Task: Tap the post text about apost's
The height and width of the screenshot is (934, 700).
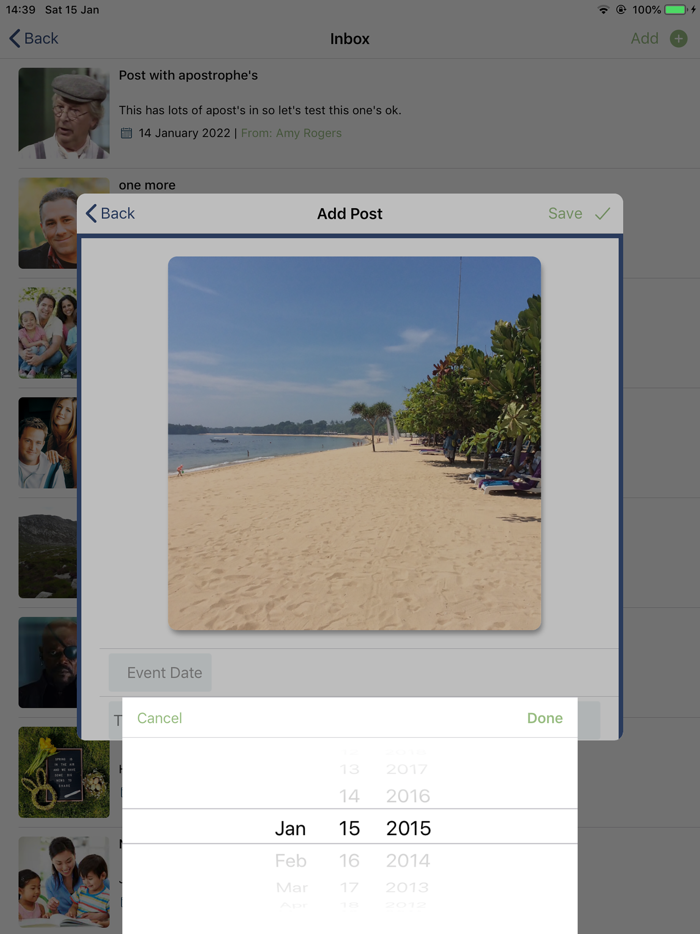Action: coord(260,110)
